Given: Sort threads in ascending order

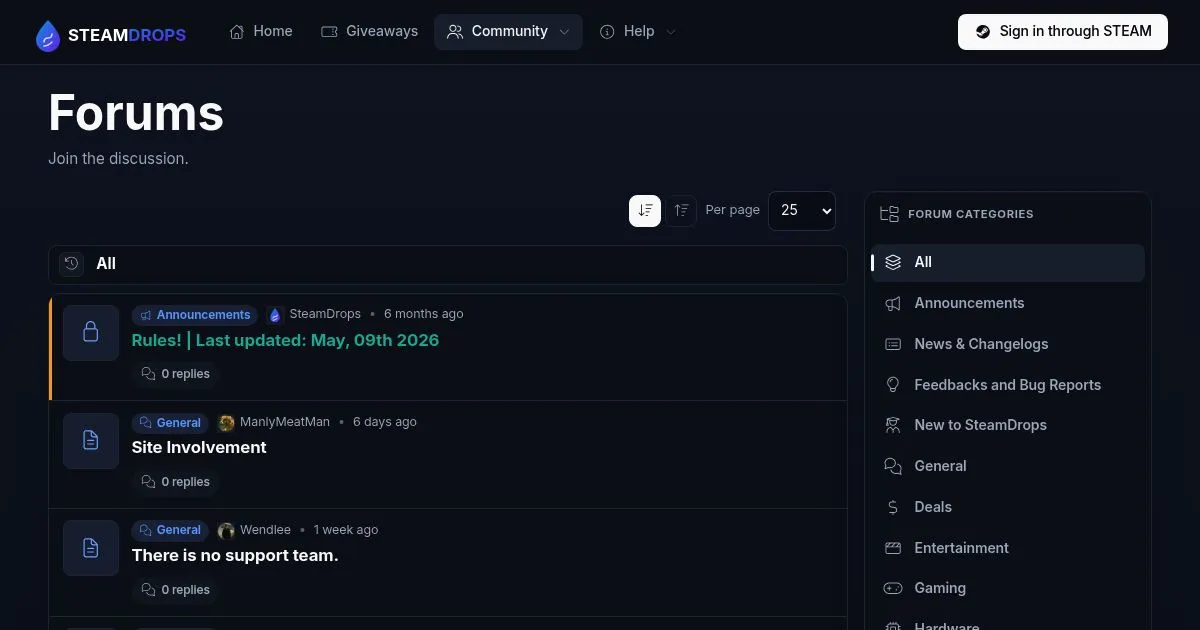Looking at the screenshot, I should [x=681, y=210].
